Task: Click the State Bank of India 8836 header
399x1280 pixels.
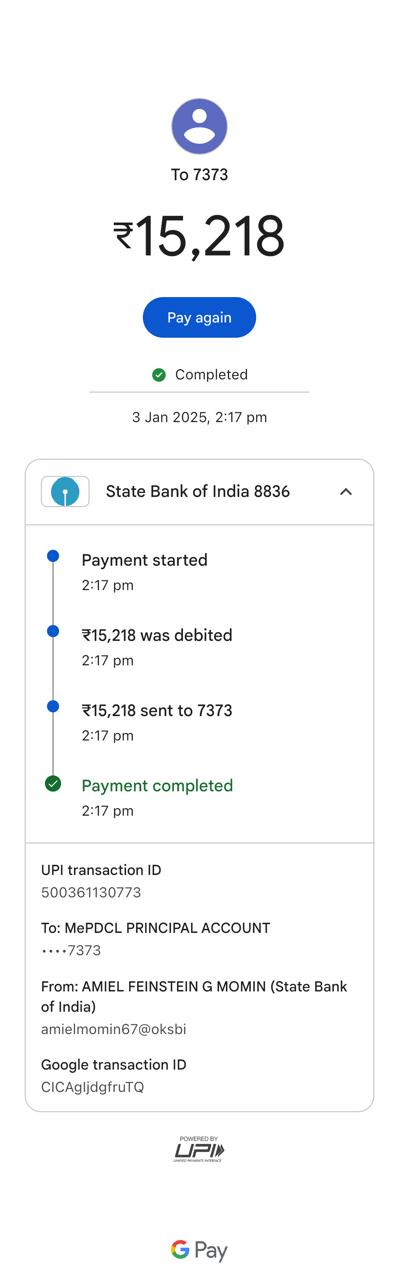Action: point(199,492)
